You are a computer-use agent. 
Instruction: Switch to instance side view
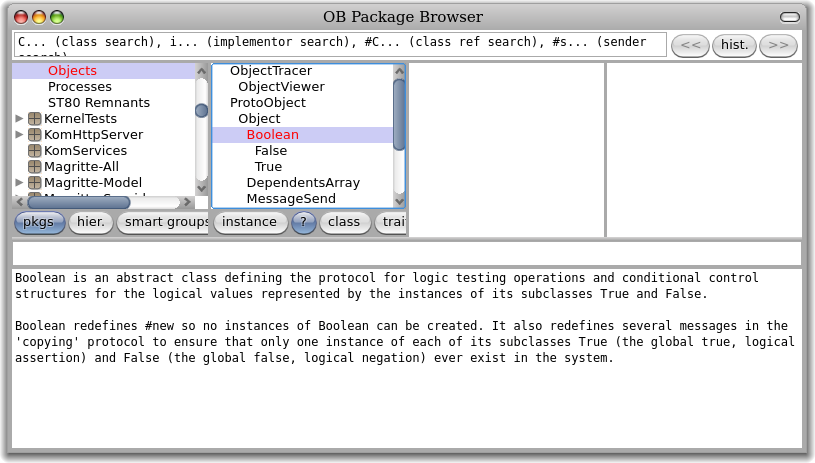pyautogui.click(x=249, y=222)
